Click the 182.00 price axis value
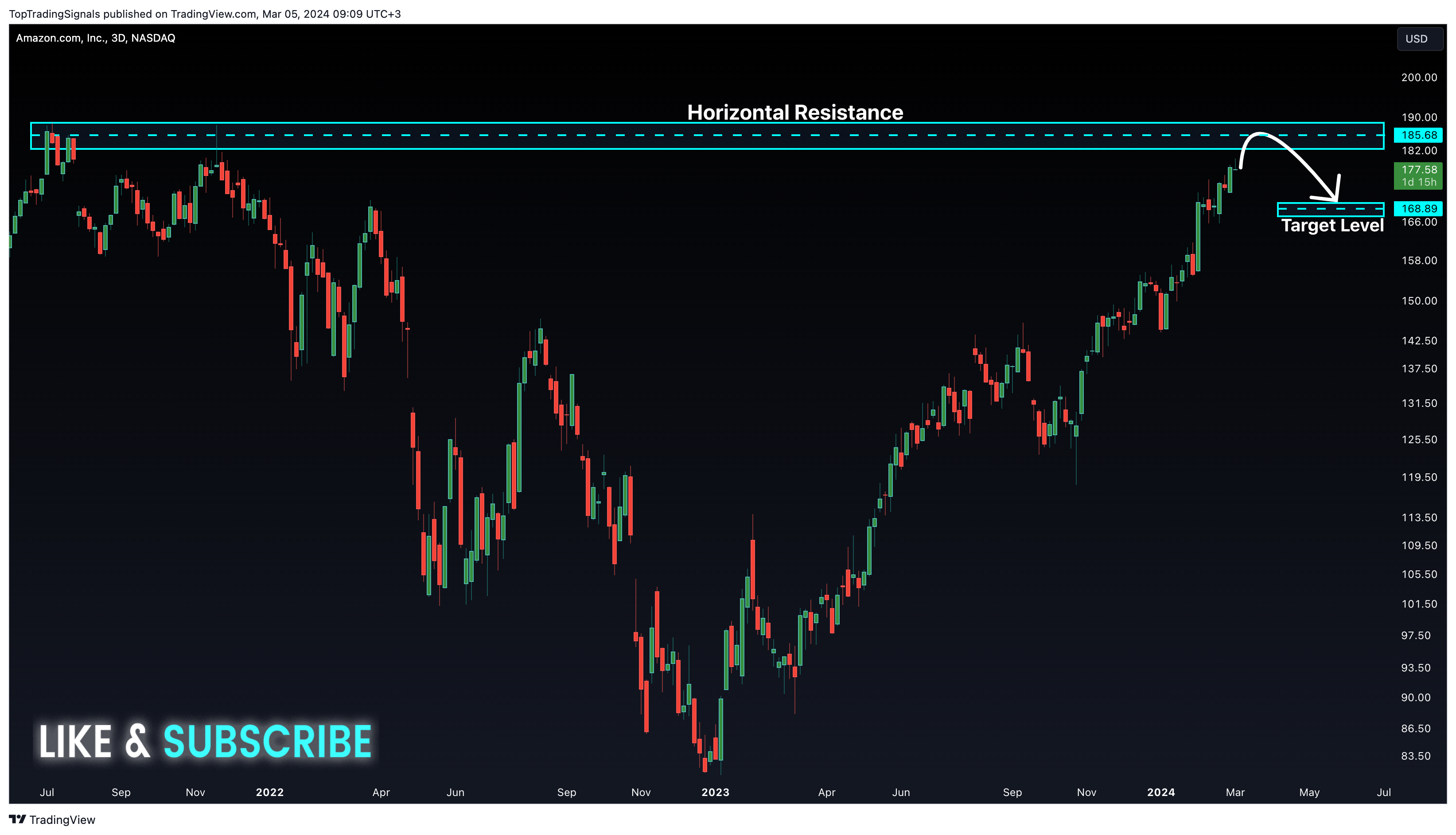 coord(1419,151)
